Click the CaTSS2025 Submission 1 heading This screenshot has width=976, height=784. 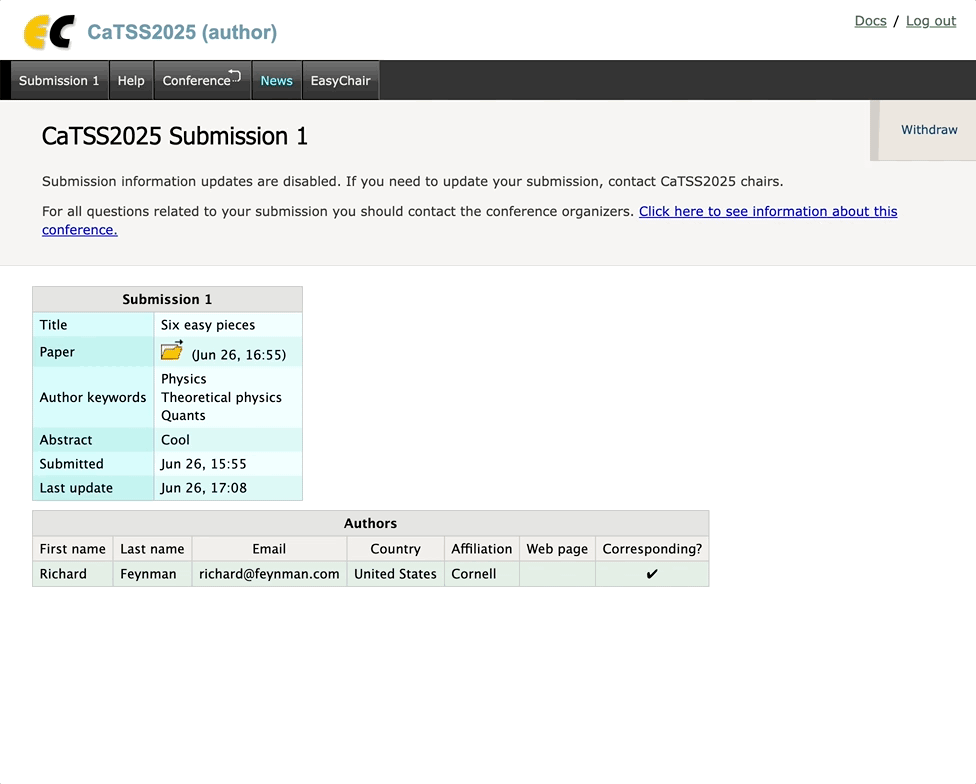(175, 137)
